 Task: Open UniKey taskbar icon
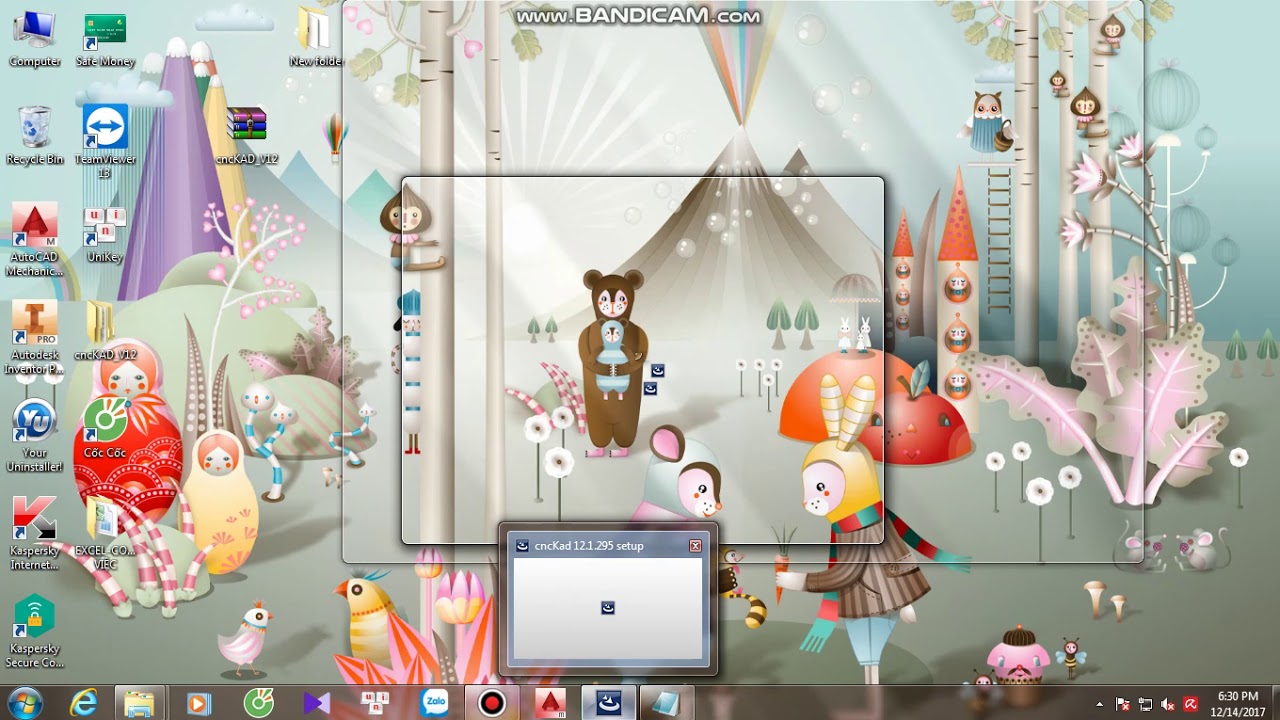click(x=375, y=703)
